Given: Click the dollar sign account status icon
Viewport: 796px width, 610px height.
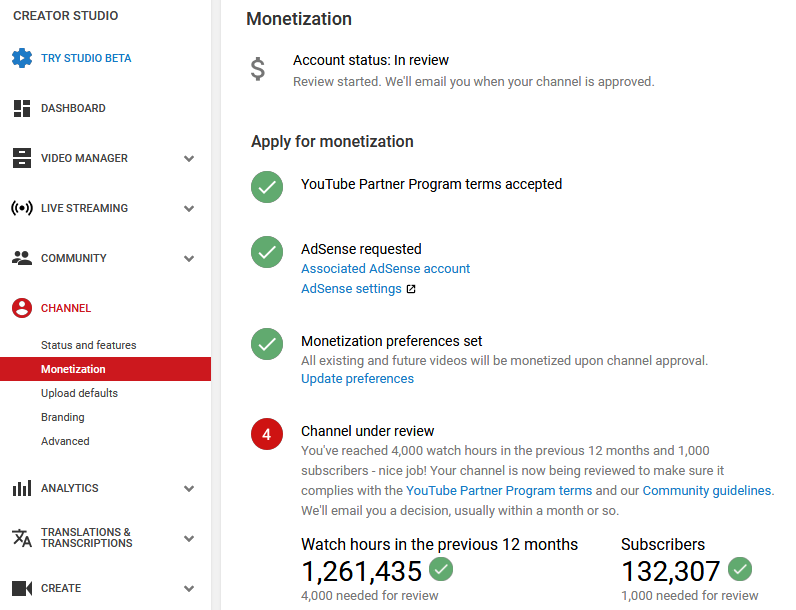Looking at the screenshot, I should 258,69.
